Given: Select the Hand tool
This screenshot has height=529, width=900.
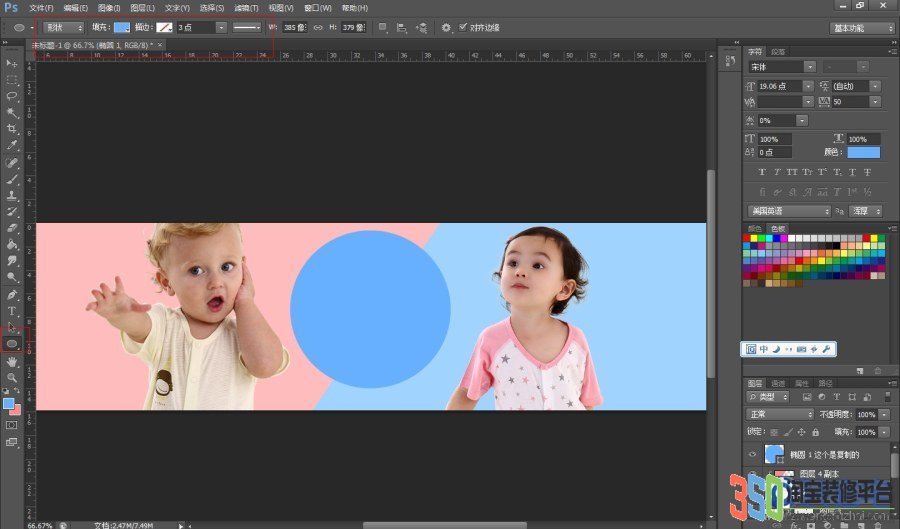Looking at the screenshot, I should coord(11,362).
